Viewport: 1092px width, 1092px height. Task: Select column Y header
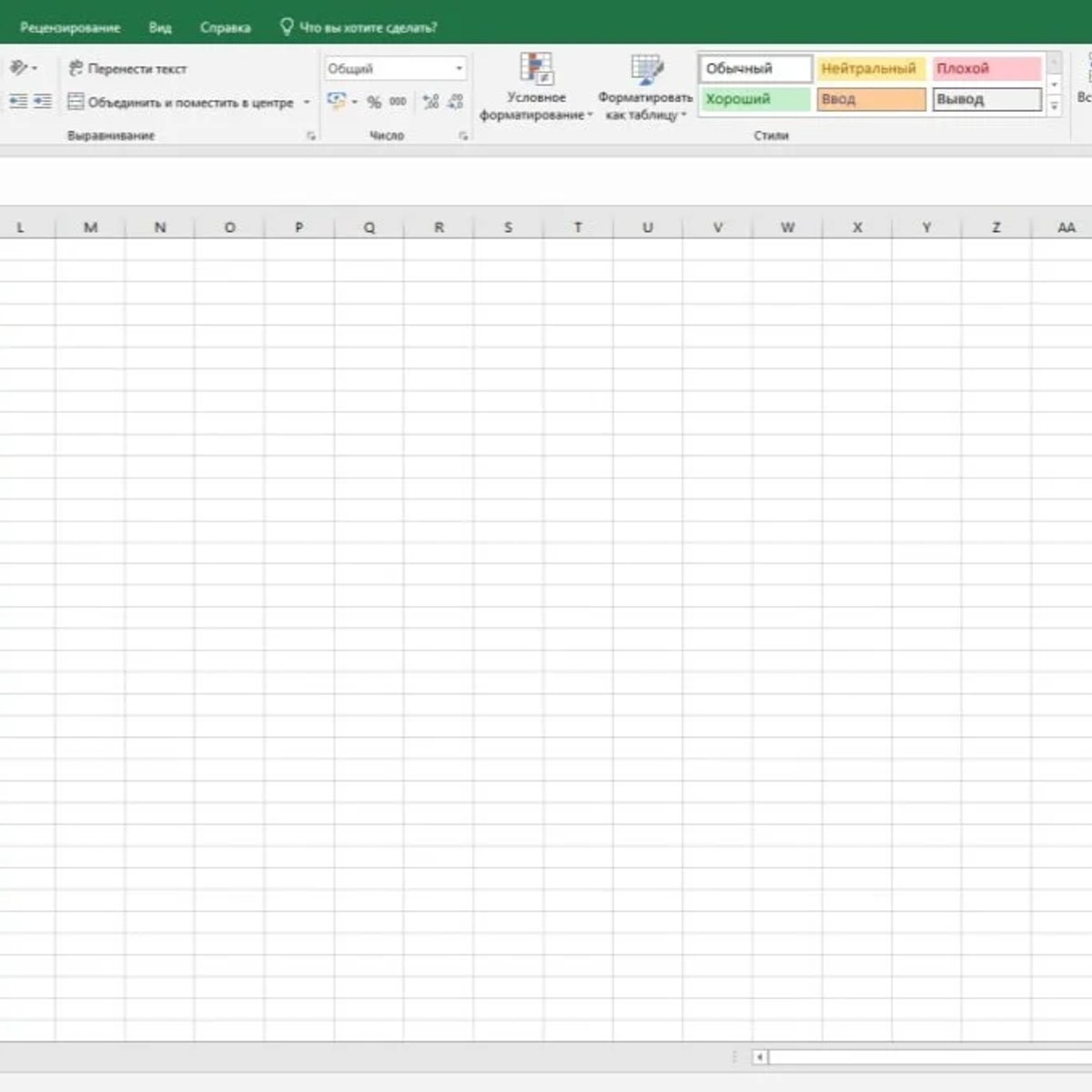coord(926,227)
